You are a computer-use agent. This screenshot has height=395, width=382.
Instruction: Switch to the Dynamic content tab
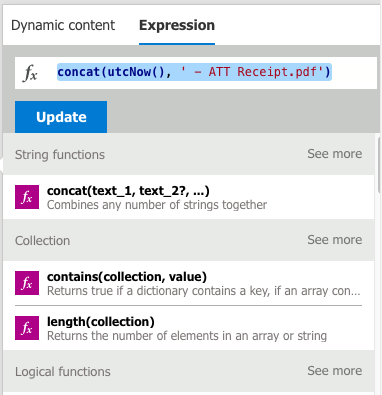point(63,26)
